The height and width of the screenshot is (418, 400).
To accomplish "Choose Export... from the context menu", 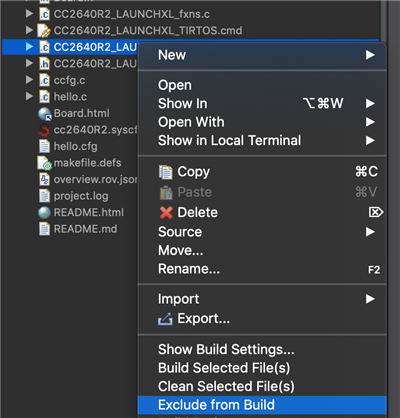I will pyautogui.click(x=262, y=319).
